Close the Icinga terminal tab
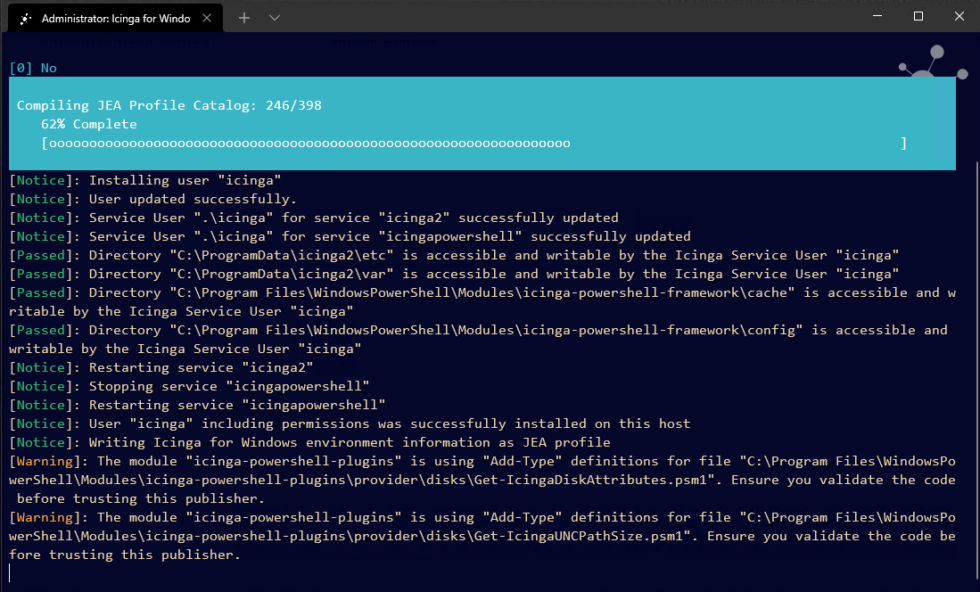The width and height of the screenshot is (980, 592). click(208, 16)
